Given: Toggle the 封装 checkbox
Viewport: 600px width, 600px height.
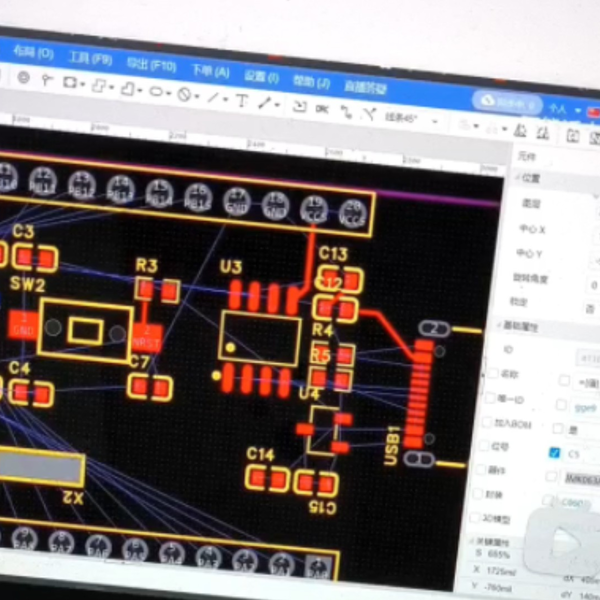Looking at the screenshot, I should tap(478, 494).
